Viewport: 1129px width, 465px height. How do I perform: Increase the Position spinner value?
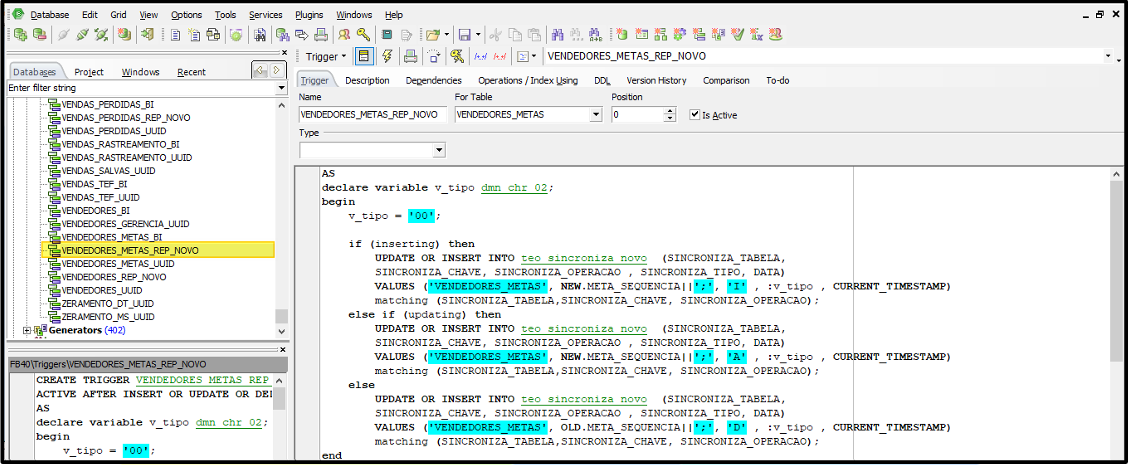(x=670, y=111)
